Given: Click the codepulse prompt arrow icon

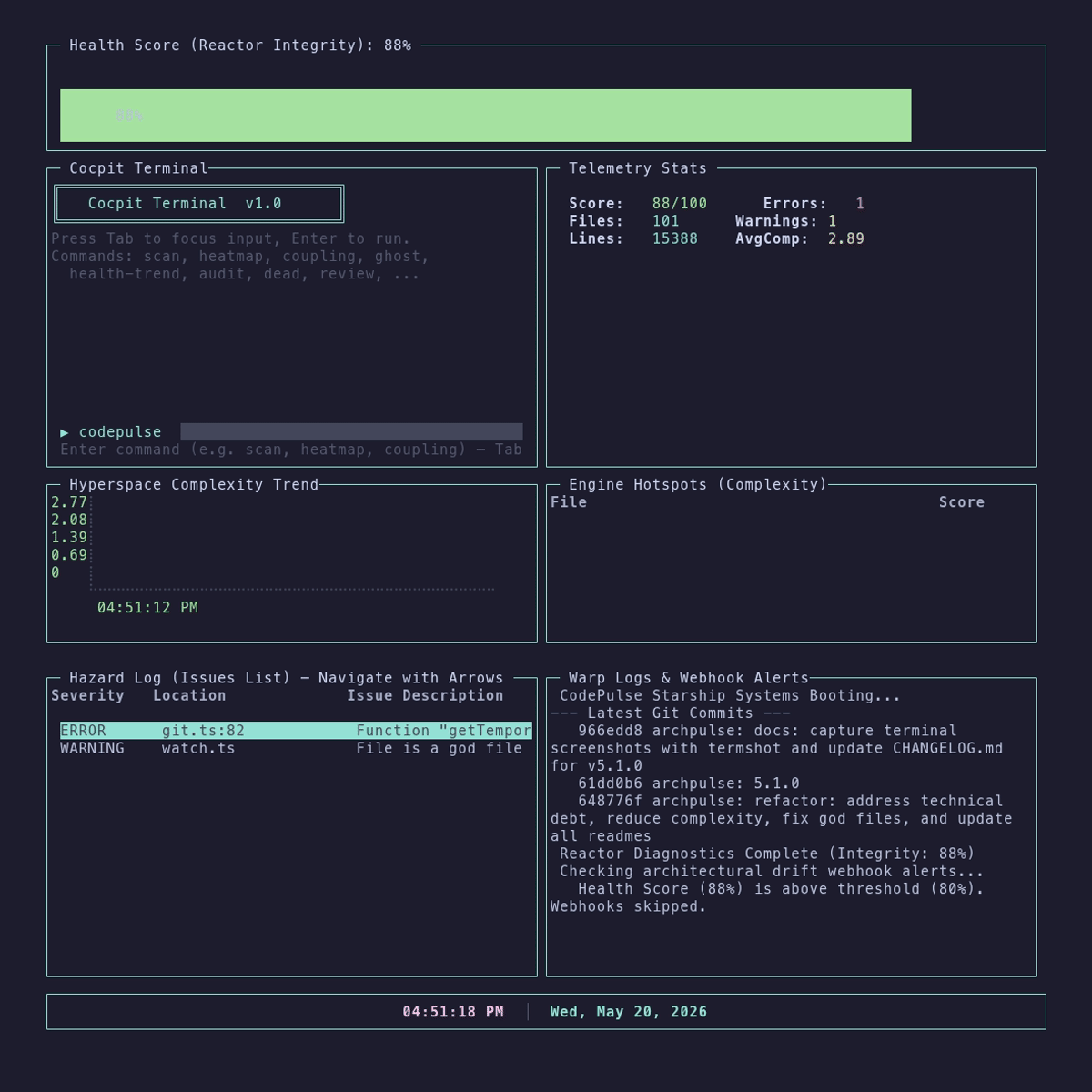Looking at the screenshot, I should click(x=65, y=432).
